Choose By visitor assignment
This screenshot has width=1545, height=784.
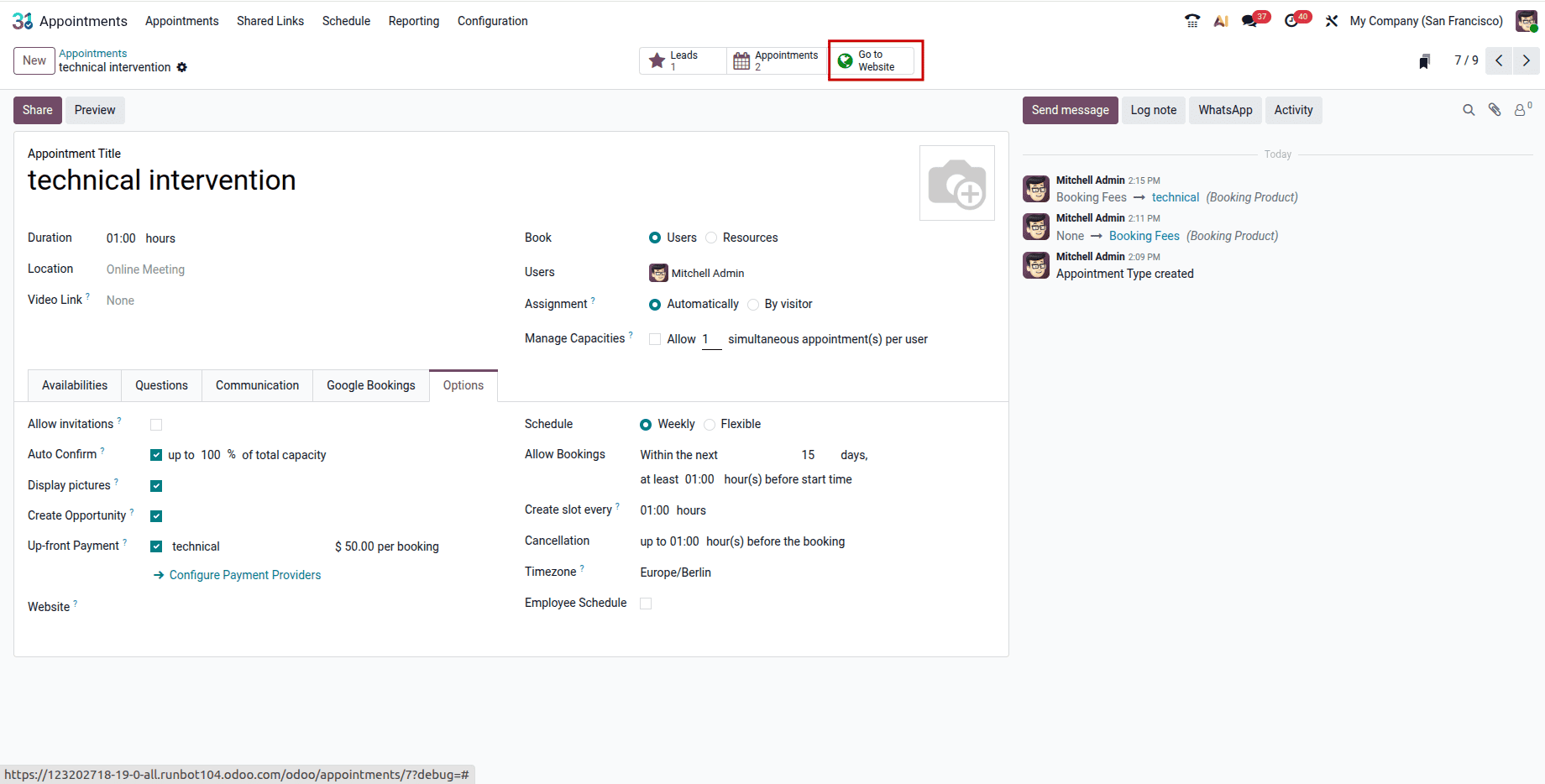753,304
